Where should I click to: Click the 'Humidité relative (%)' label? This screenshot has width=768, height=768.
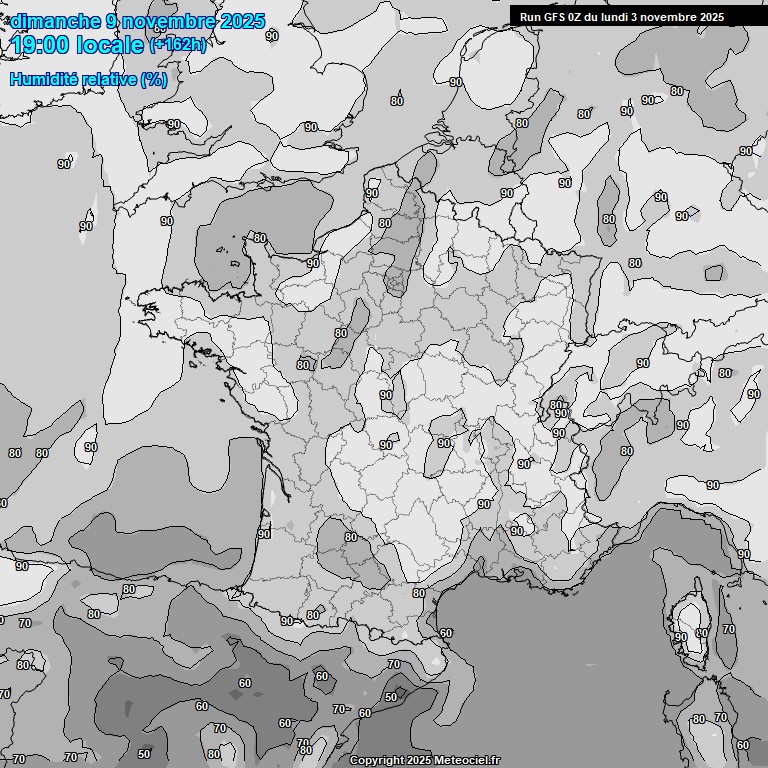[89, 79]
